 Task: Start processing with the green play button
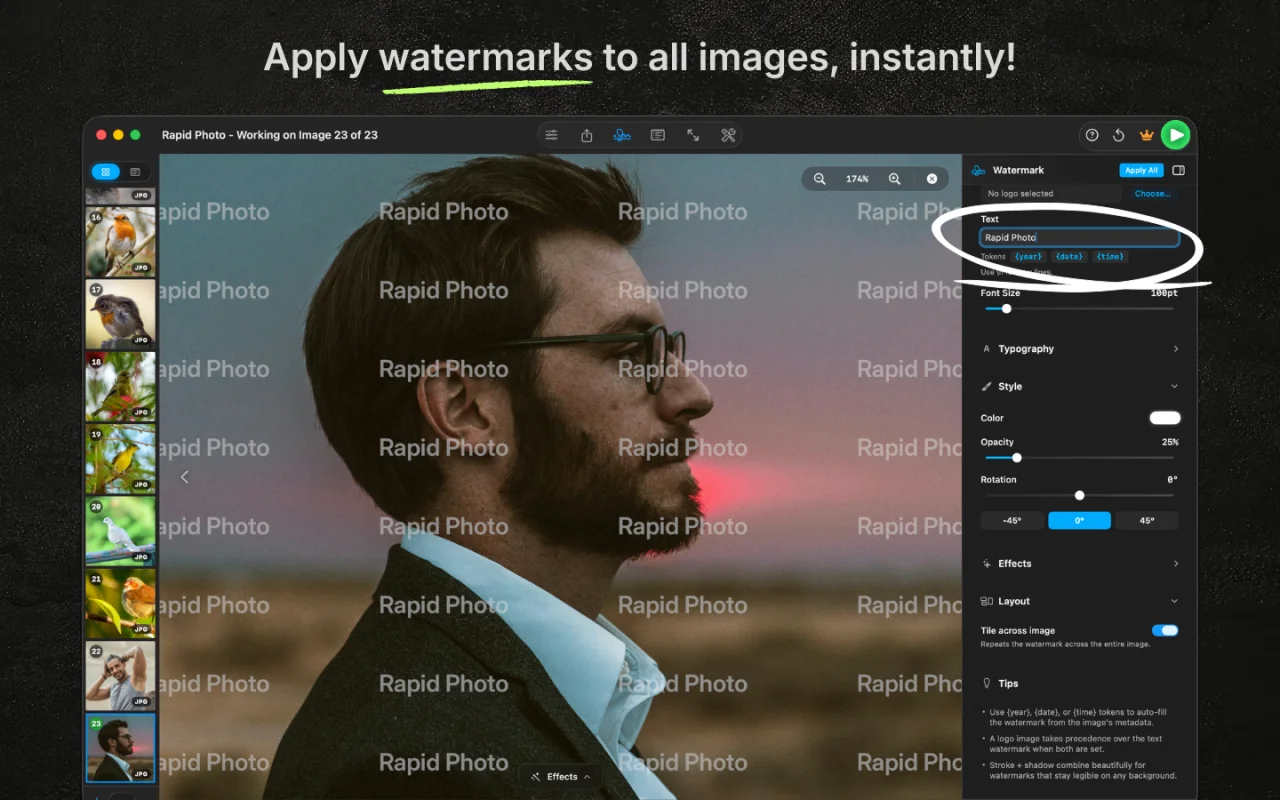pos(1176,135)
